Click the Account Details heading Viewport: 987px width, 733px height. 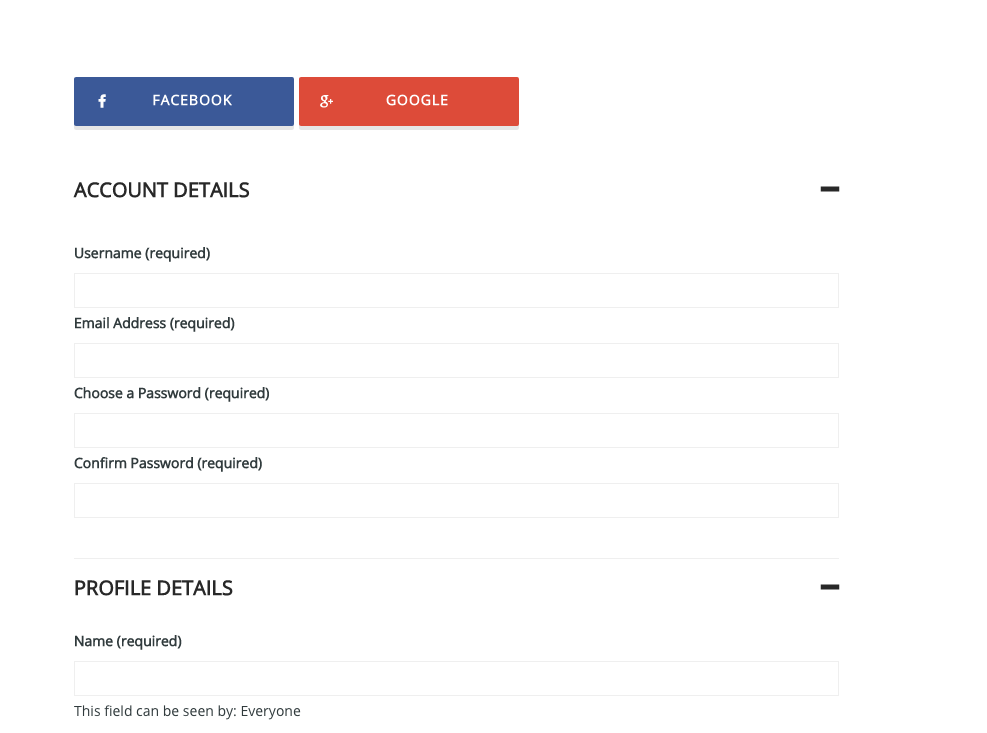(x=162, y=190)
